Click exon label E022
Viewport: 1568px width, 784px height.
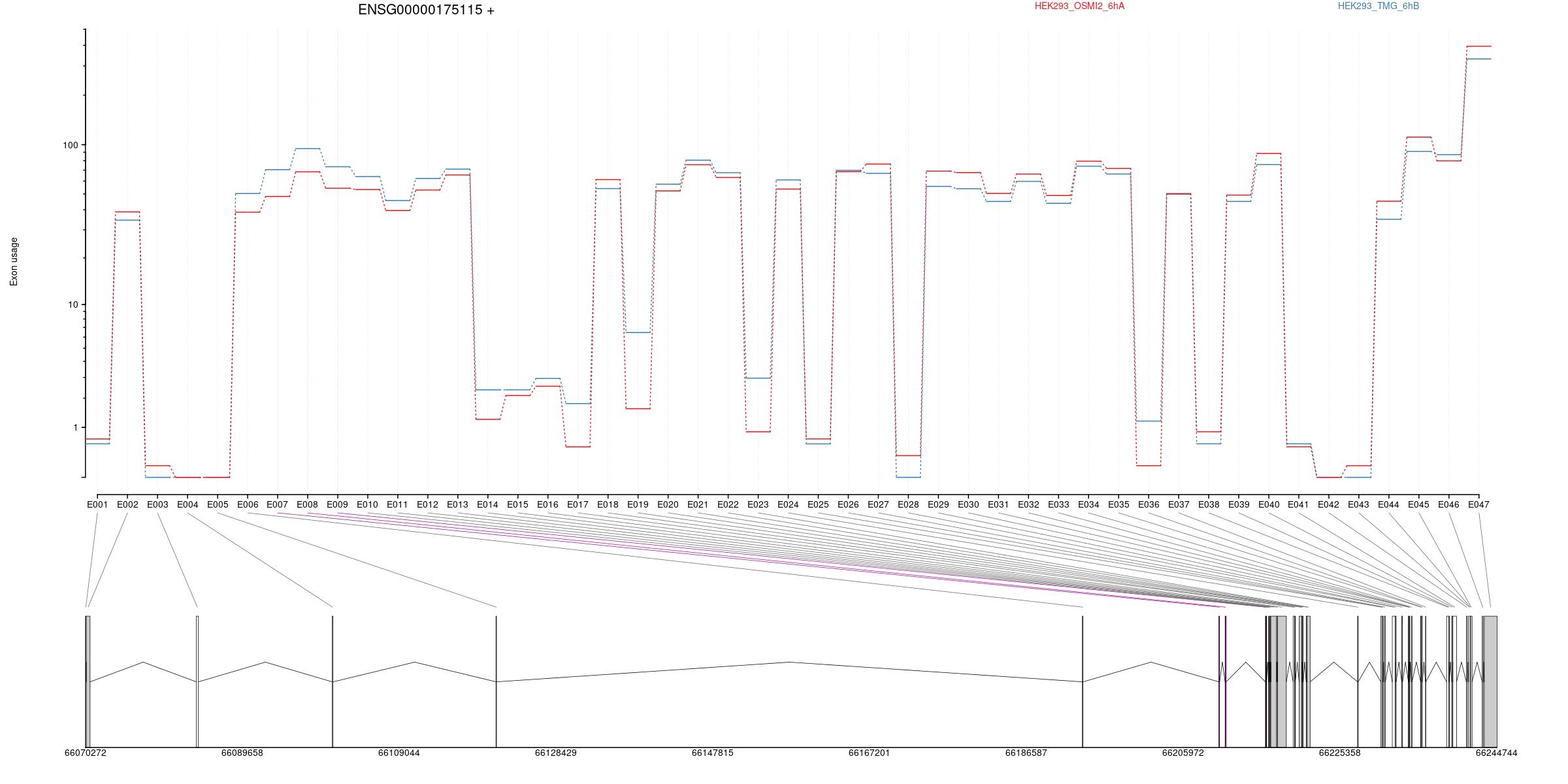[x=728, y=504]
